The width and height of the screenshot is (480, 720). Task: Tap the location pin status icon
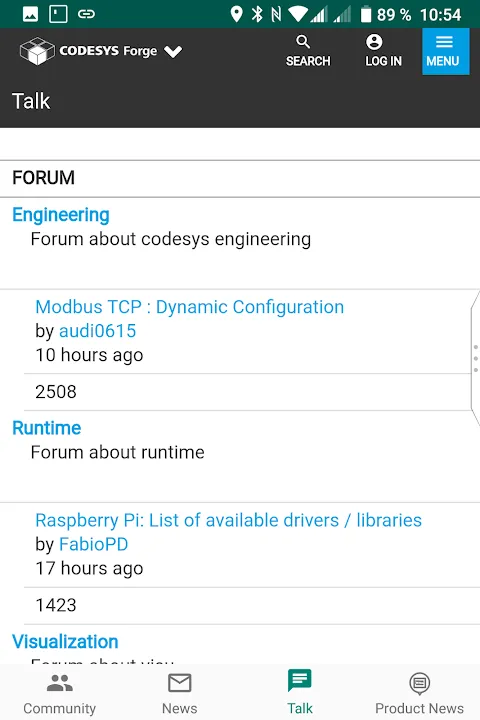236,14
